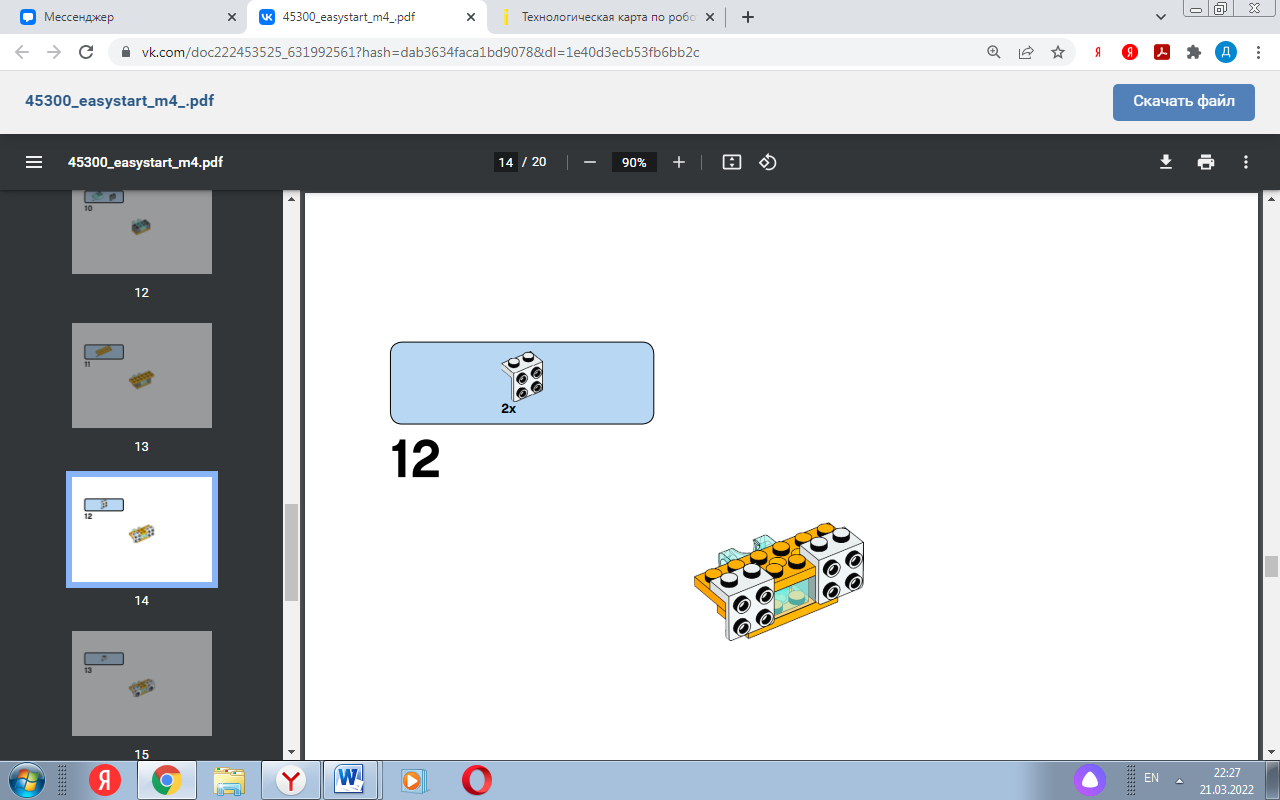Click the 90% zoom level field

[634, 162]
